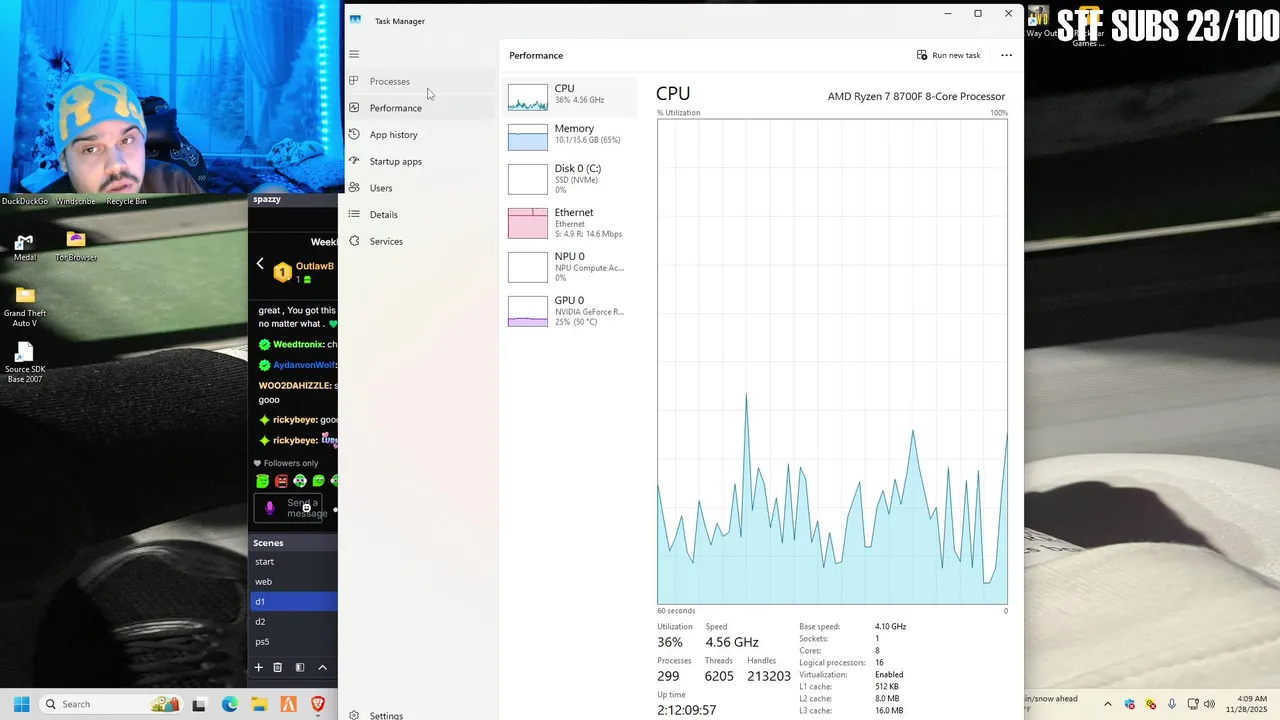Click Run new task button
The image size is (1280, 720).
[949, 55]
